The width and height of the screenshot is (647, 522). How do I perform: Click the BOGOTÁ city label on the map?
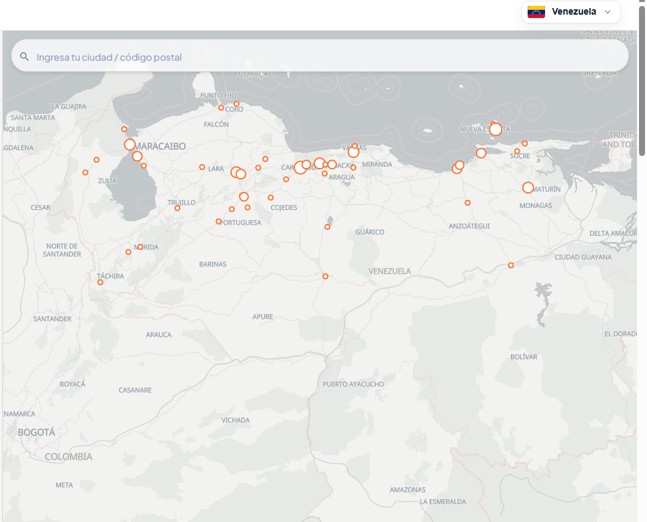(x=36, y=432)
